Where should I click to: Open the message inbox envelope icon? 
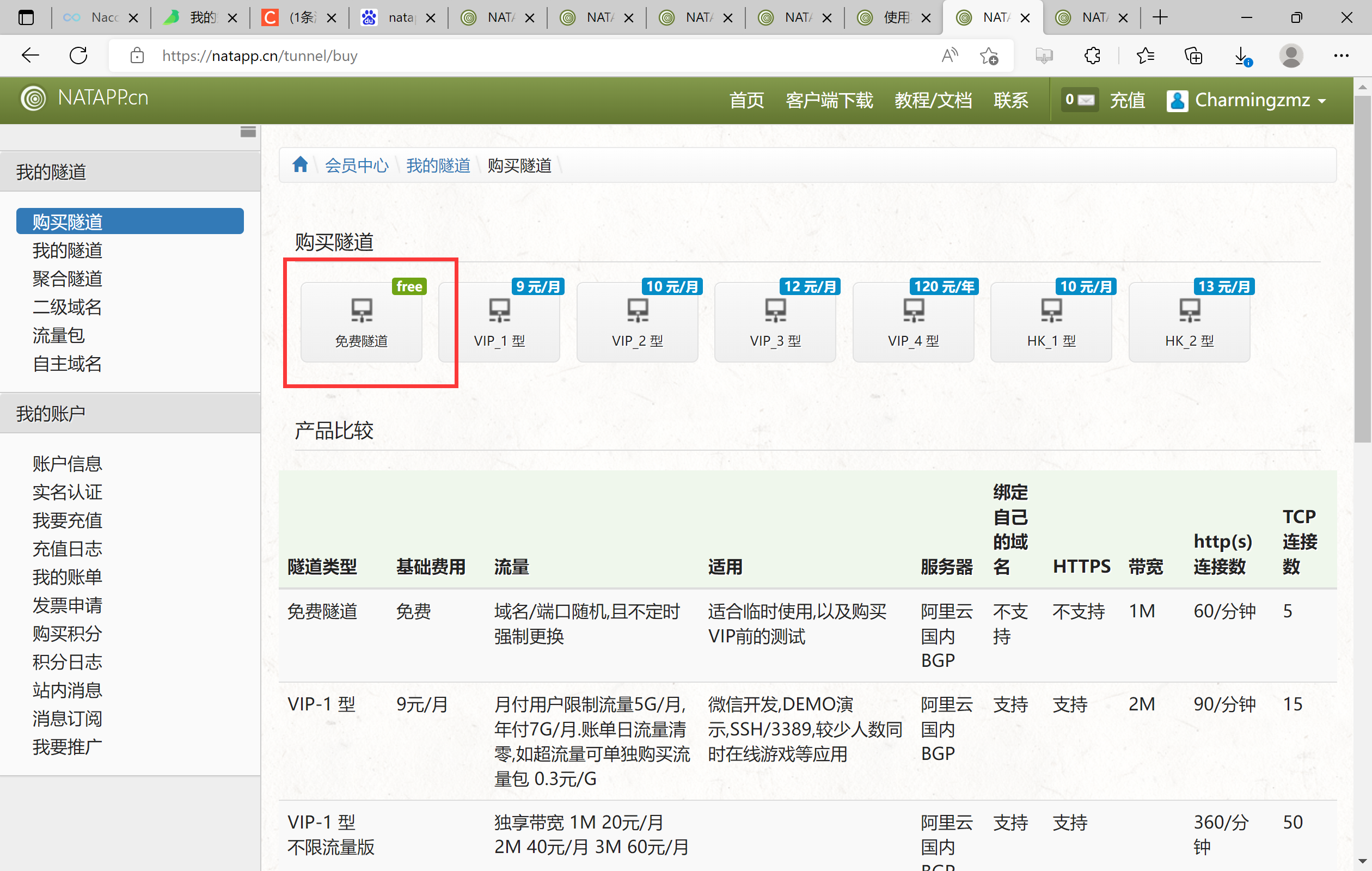point(1079,100)
